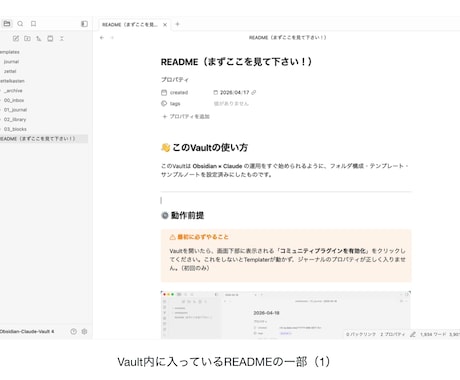This screenshot has width=460, height=380.
Task: Click the orange warning callout title
Action: [x=199, y=237]
